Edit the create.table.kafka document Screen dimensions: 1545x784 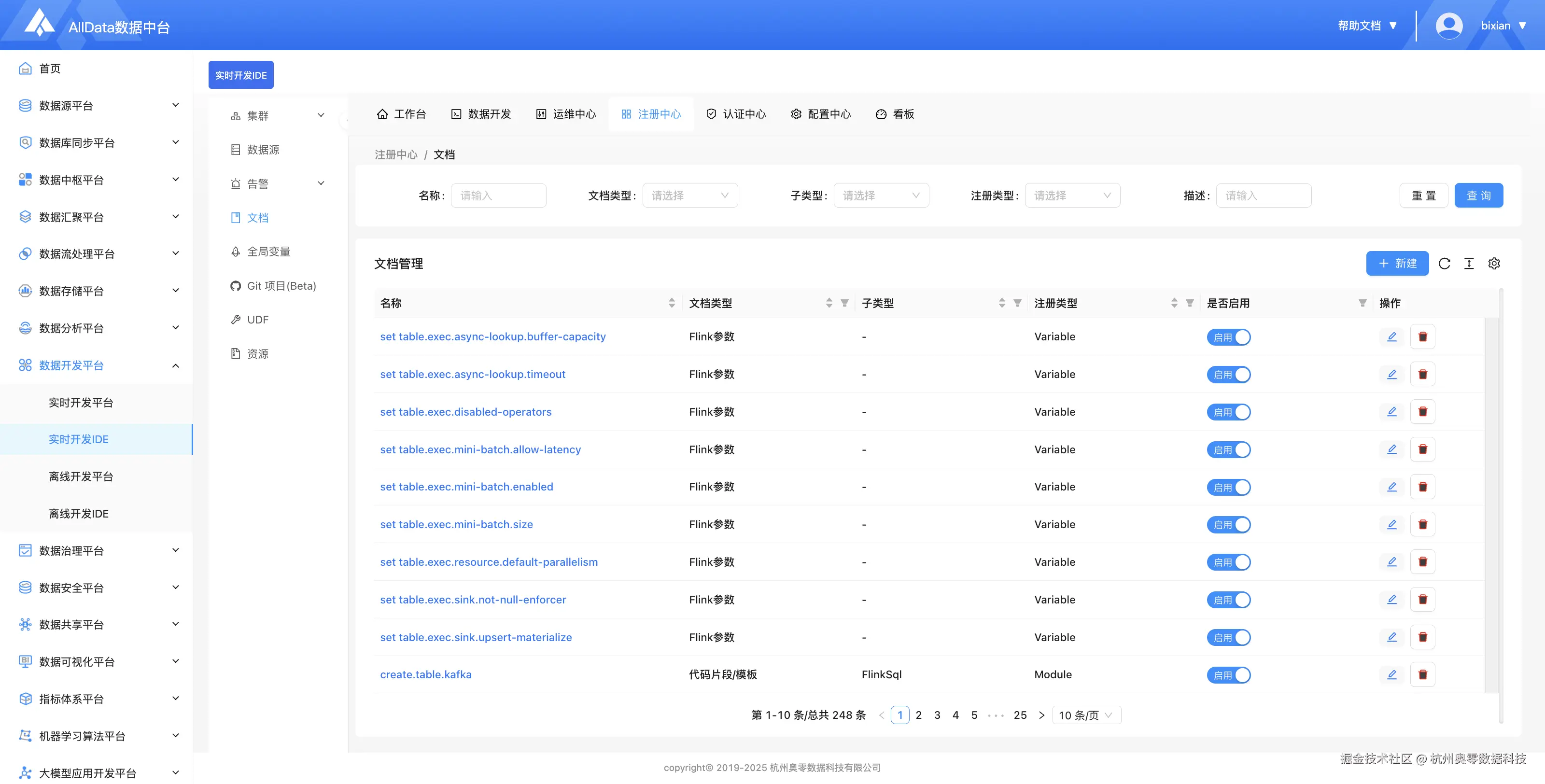[1392, 674]
